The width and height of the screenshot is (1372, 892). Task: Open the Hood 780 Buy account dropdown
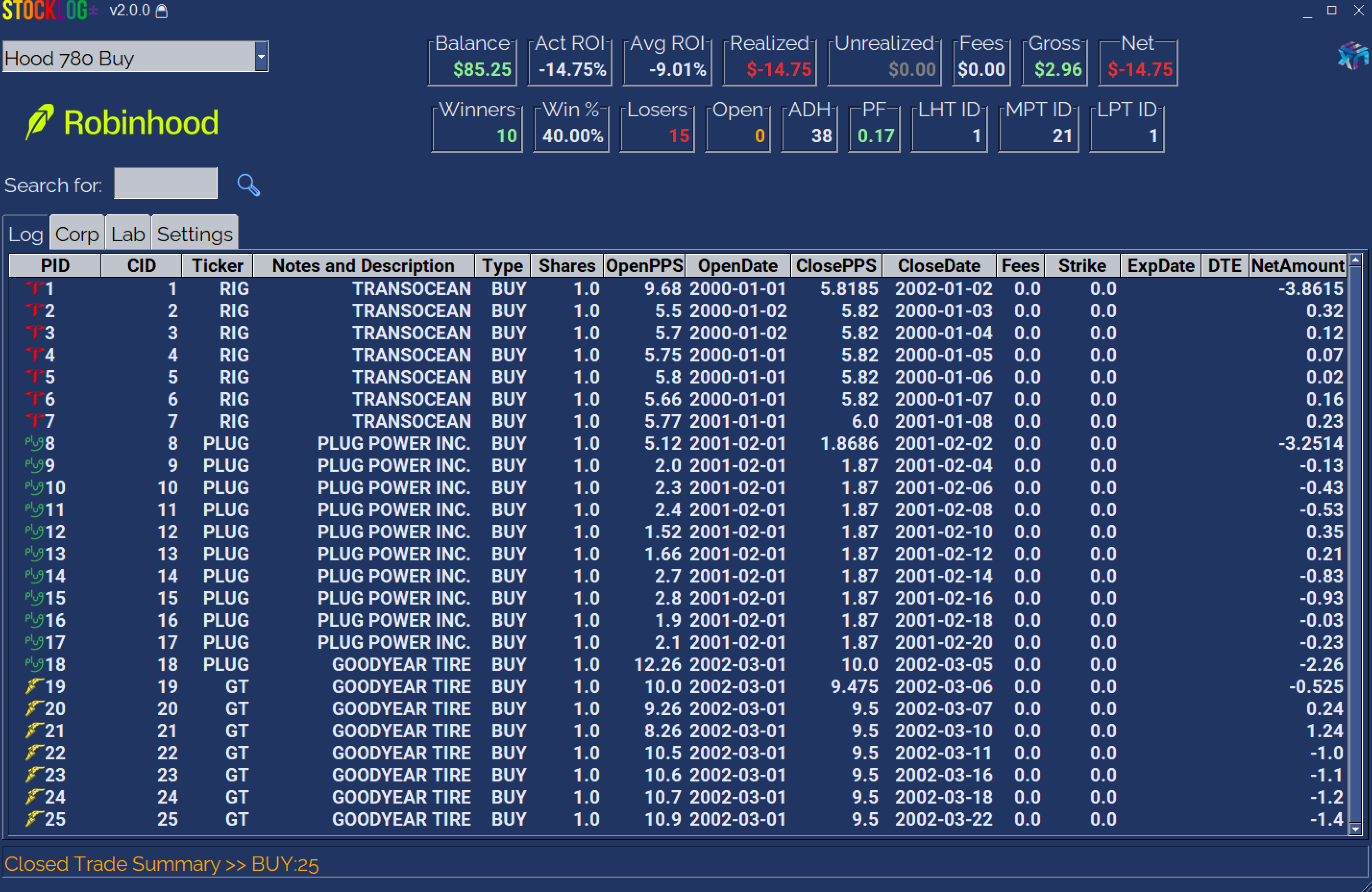261,57
